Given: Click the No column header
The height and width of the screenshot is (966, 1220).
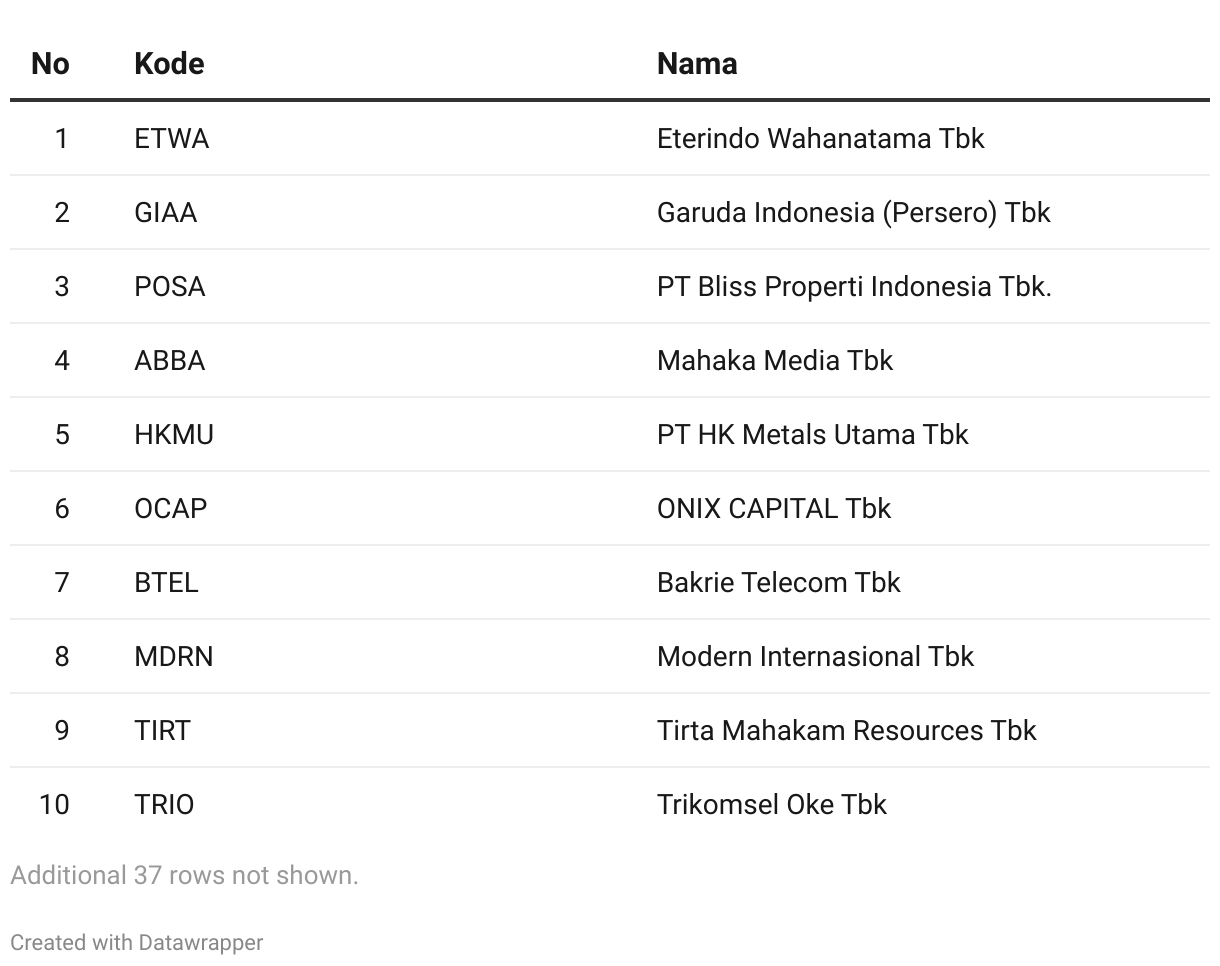Looking at the screenshot, I should (x=50, y=63).
